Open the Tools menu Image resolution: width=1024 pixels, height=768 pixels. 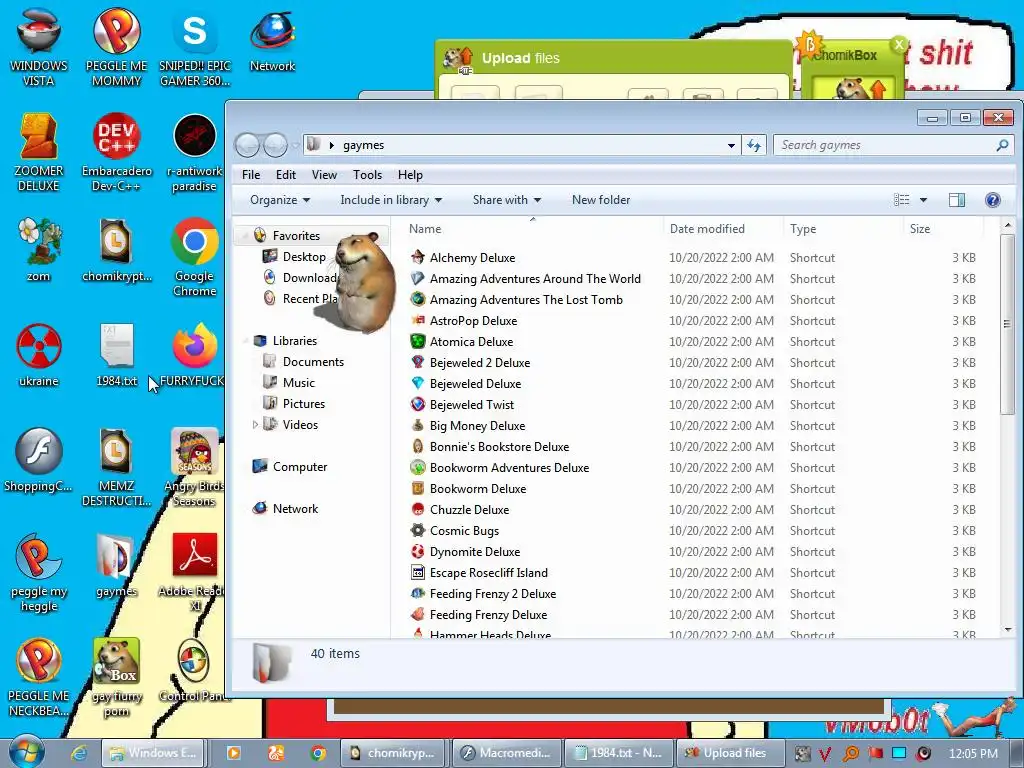[x=367, y=175]
